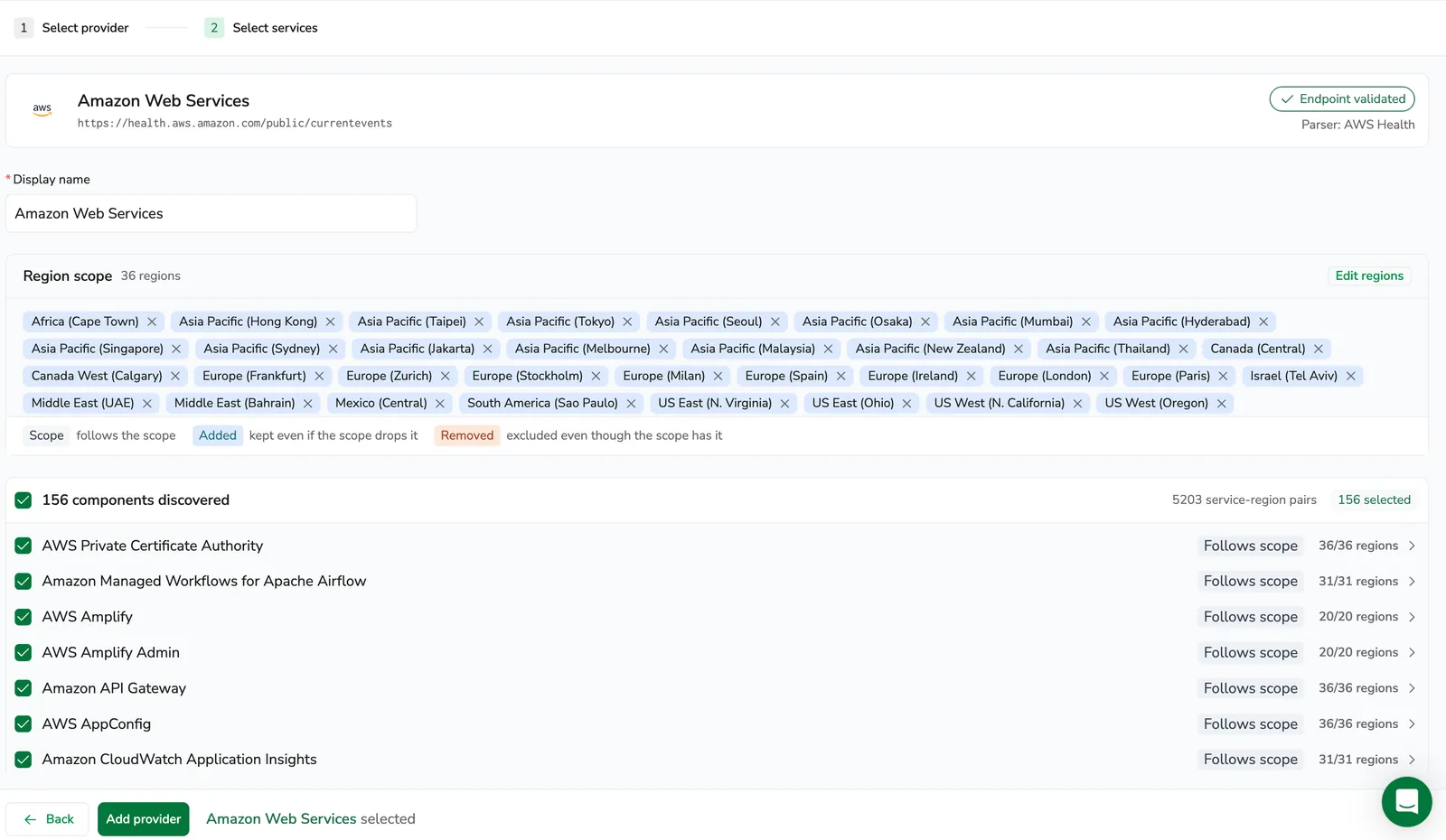Uncheck AWS Private Certificate Authority
The image size is (1446, 840).
click(23, 546)
